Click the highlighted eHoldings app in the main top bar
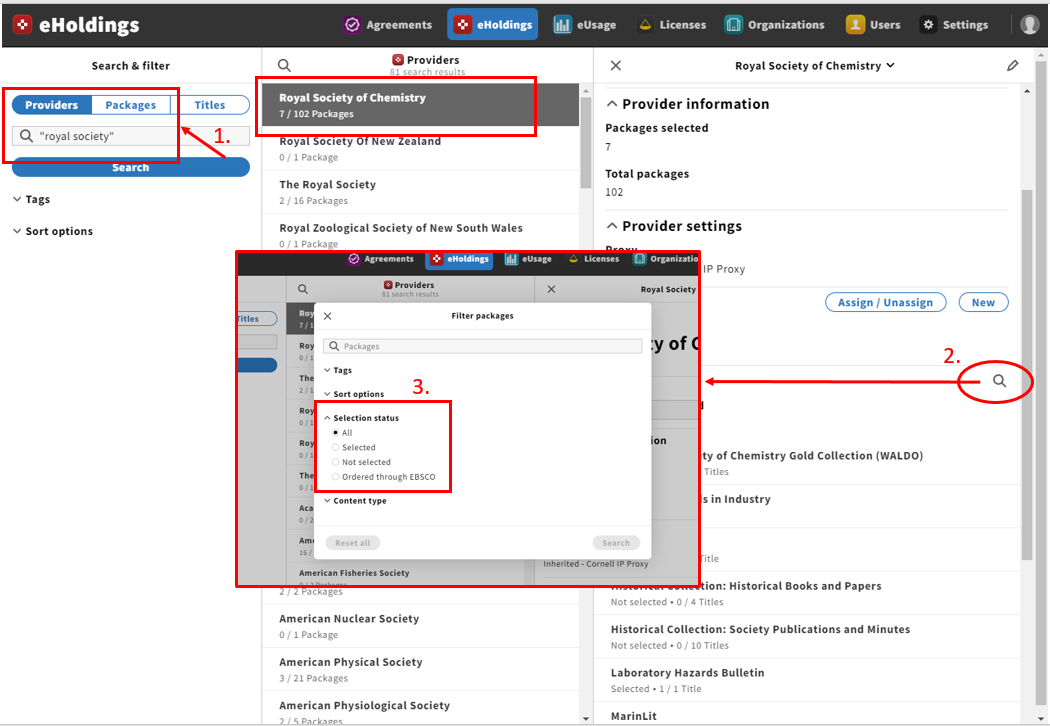 (x=493, y=25)
